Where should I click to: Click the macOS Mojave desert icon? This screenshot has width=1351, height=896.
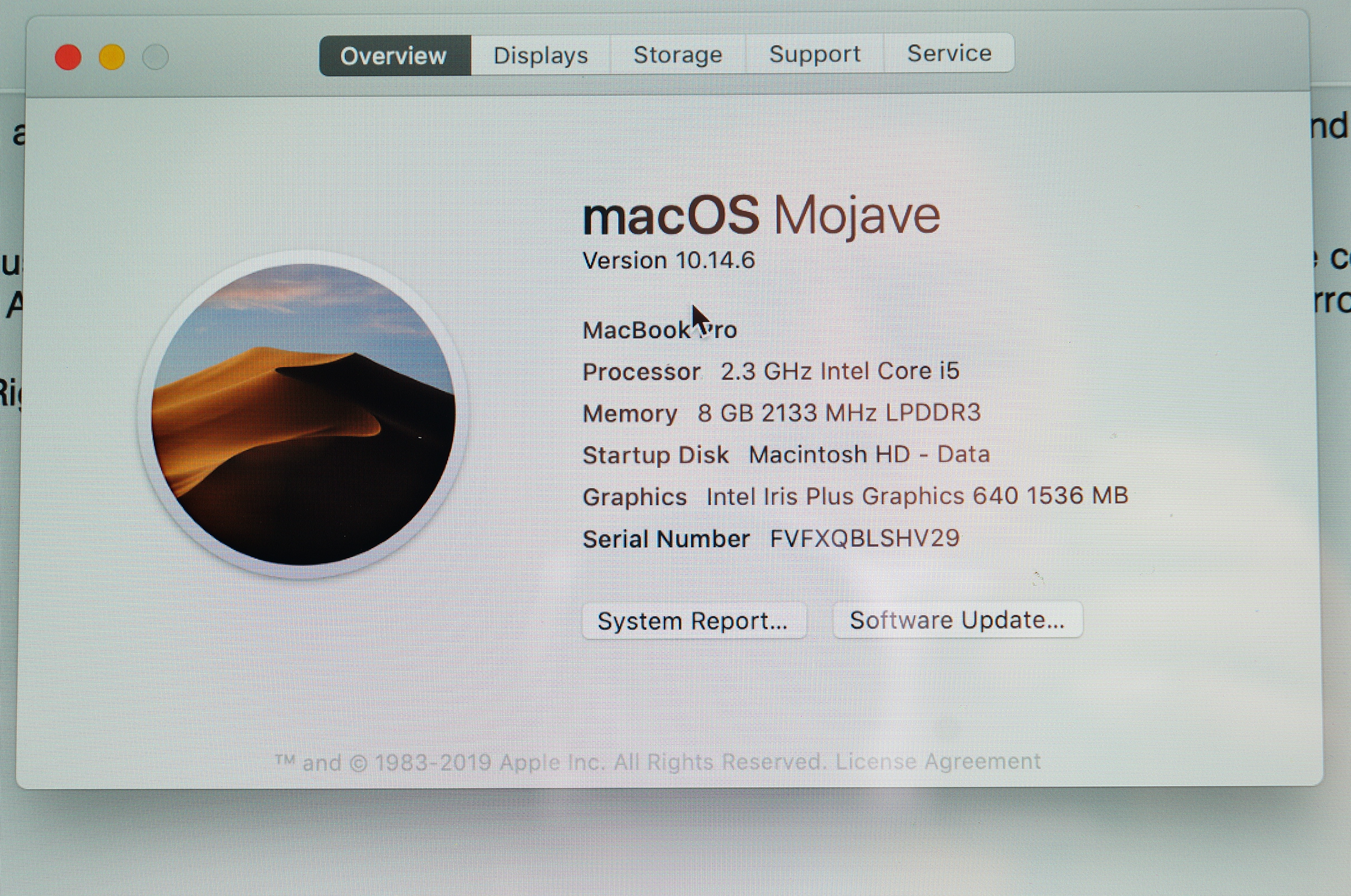coord(303,414)
